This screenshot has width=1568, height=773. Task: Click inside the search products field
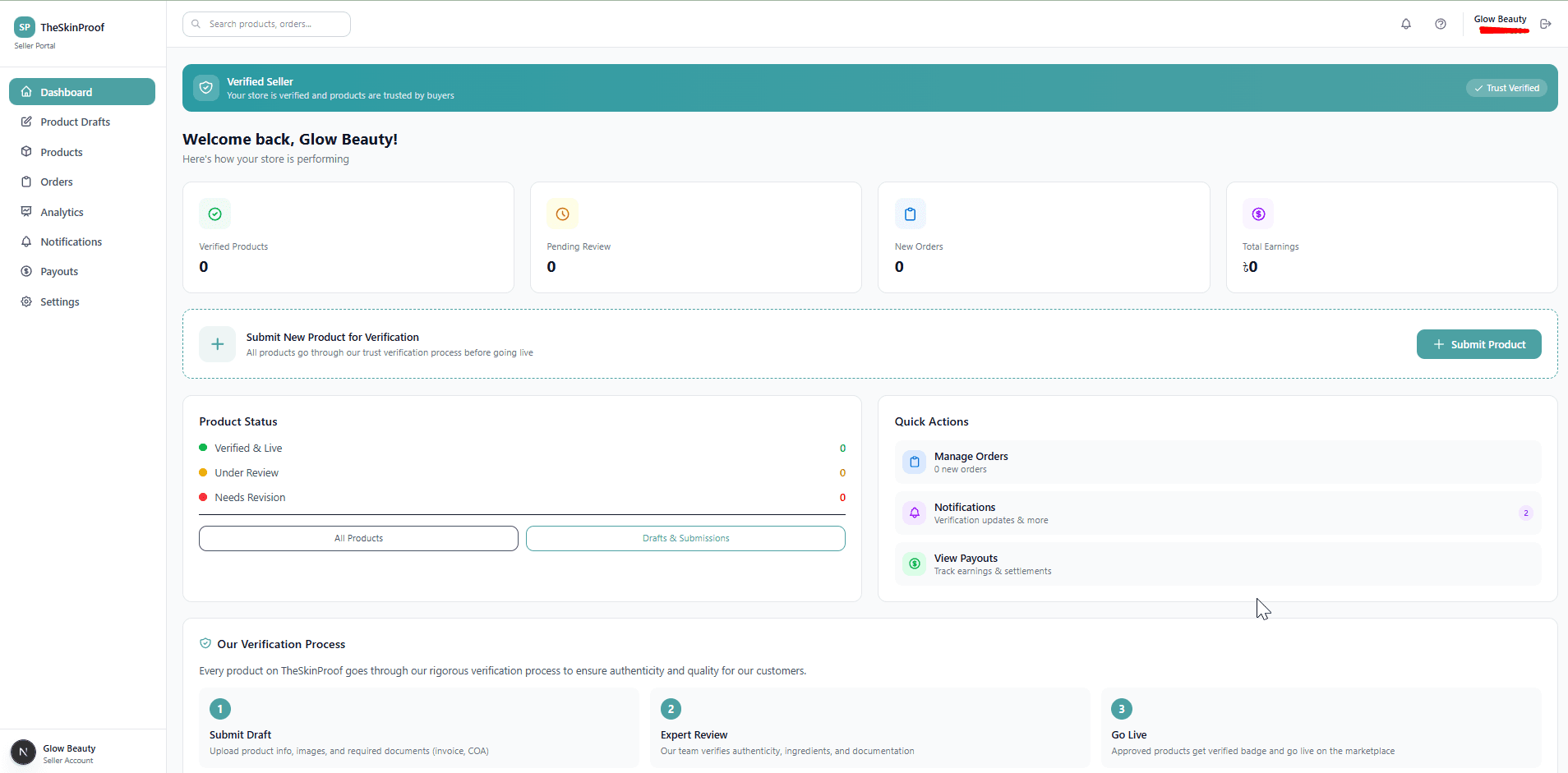(266, 24)
